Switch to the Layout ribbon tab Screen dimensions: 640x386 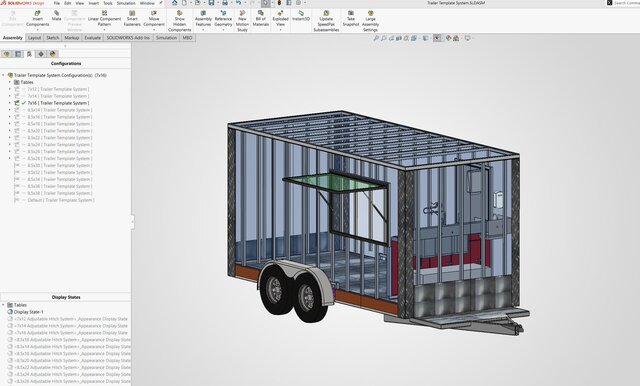point(34,38)
